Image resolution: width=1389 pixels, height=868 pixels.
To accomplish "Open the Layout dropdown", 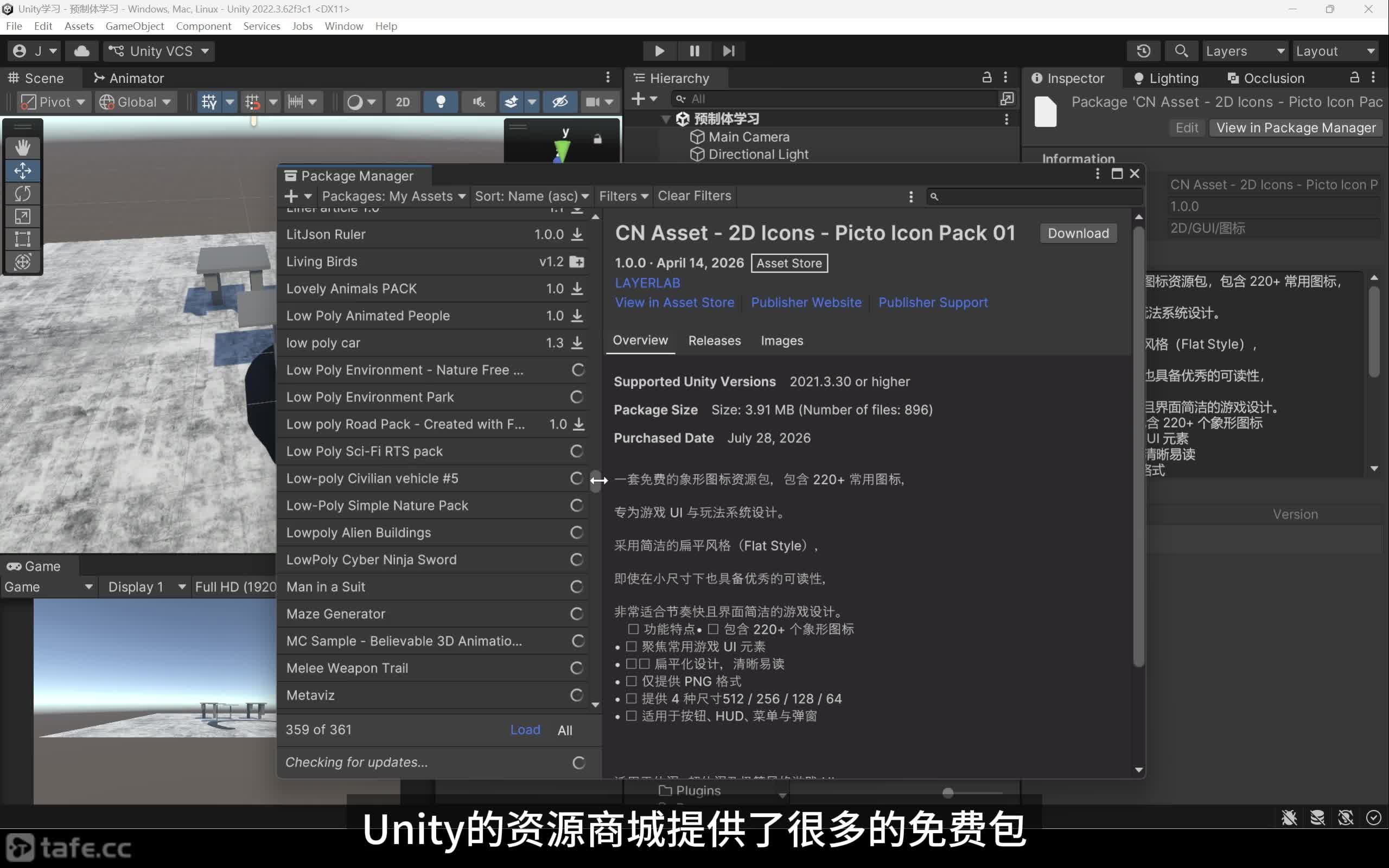I will pos(1336,51).
